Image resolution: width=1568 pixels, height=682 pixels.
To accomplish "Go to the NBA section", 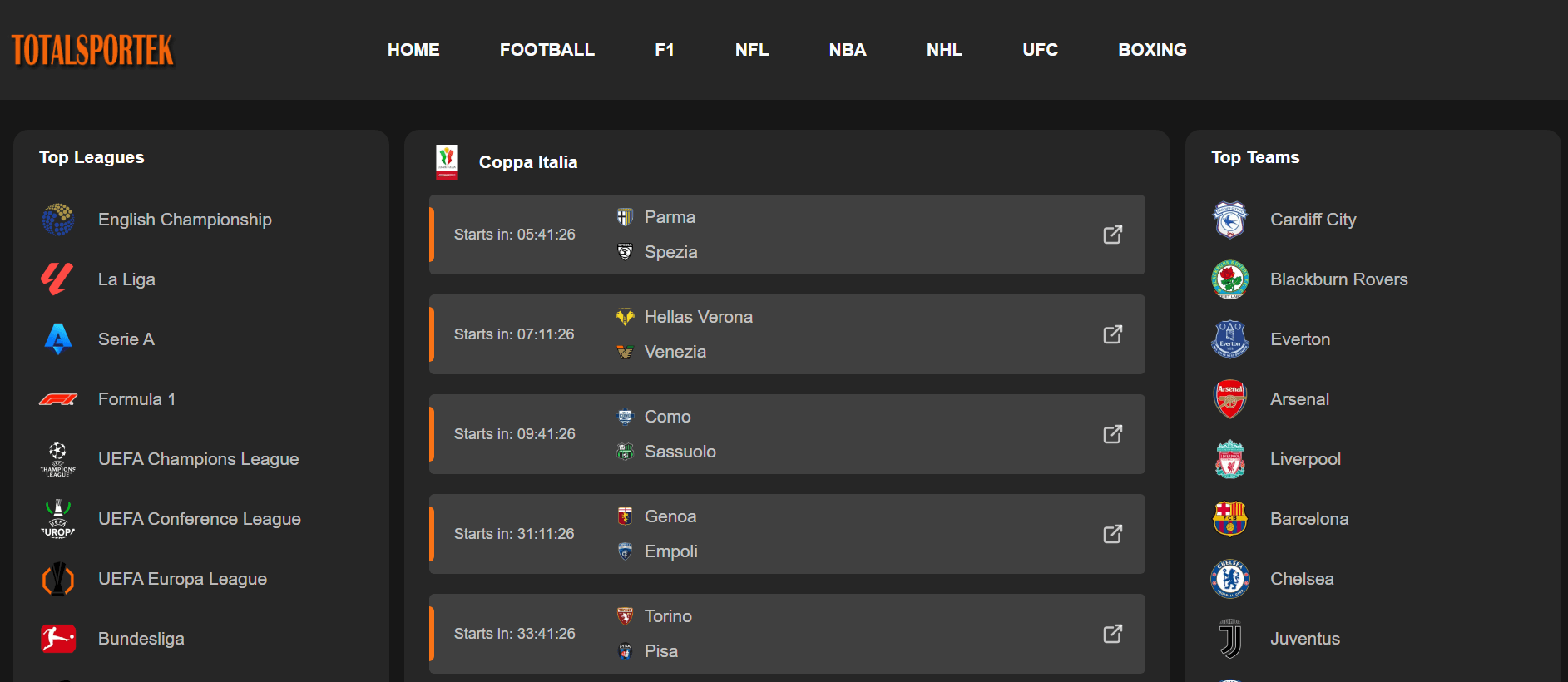I will pyautogui.click(x=847, y=50).
